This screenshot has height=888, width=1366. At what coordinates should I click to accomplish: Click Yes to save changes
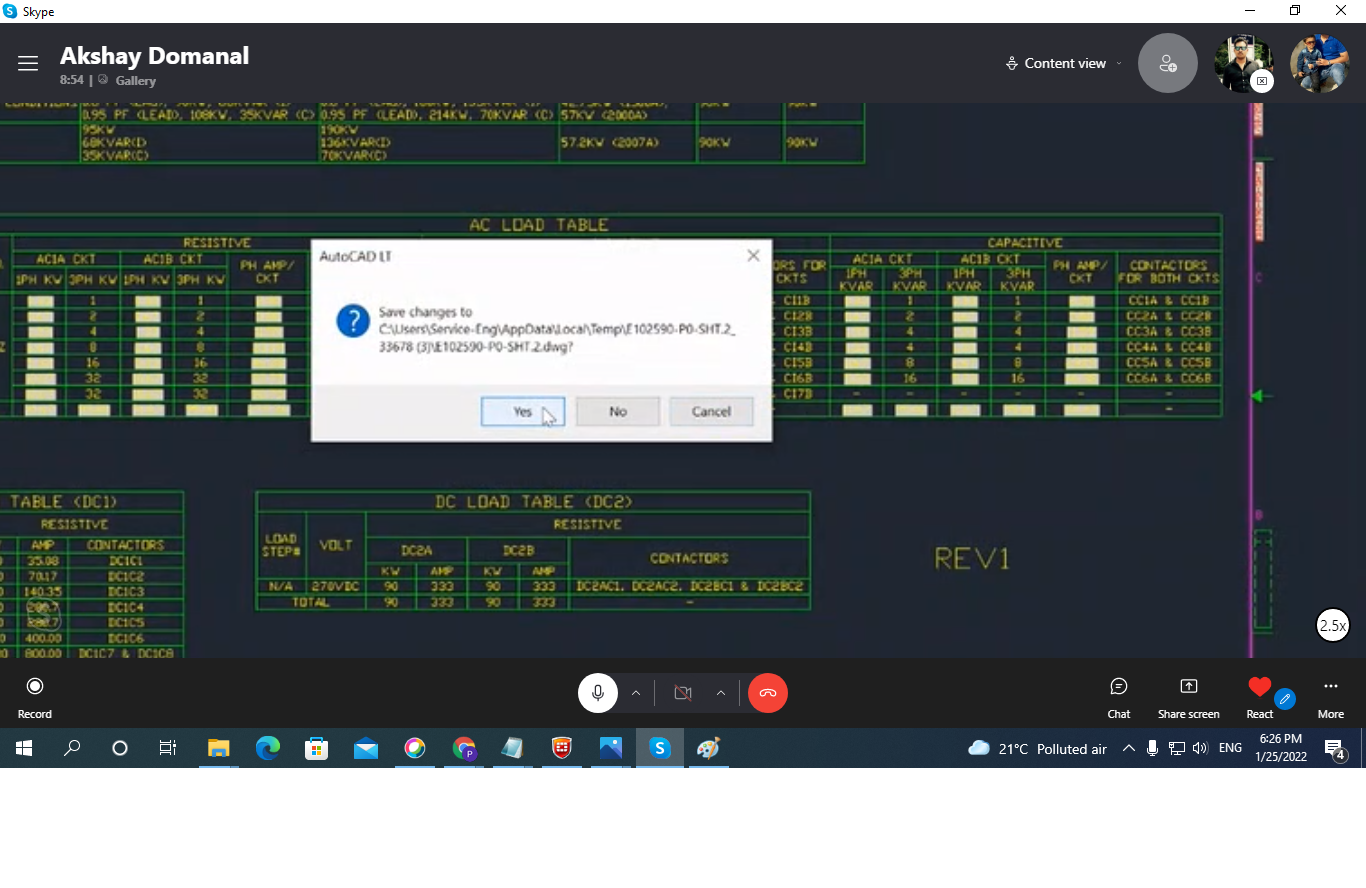522,412
